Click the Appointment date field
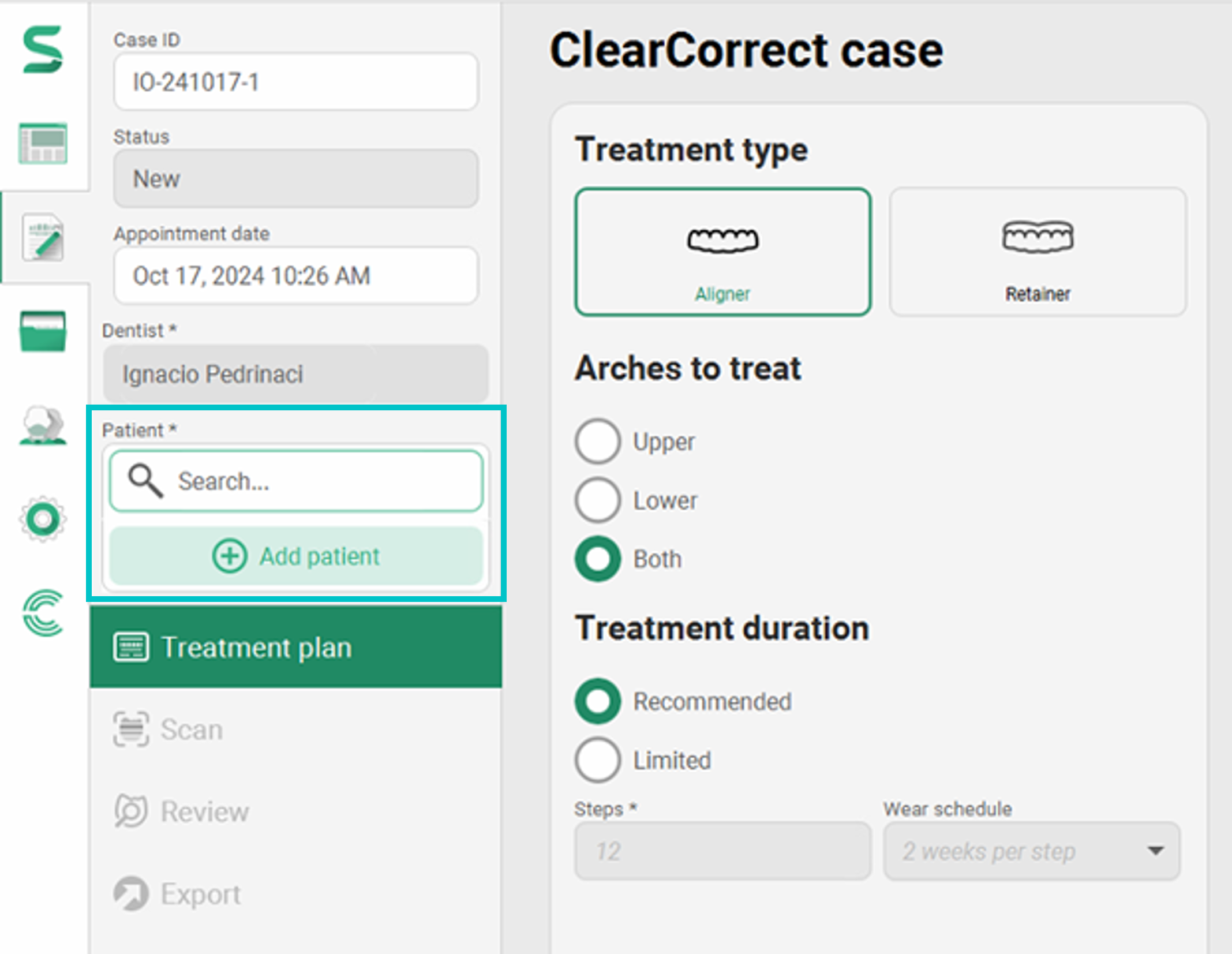This screenshot has height=954, width=1232. point(295,275)
